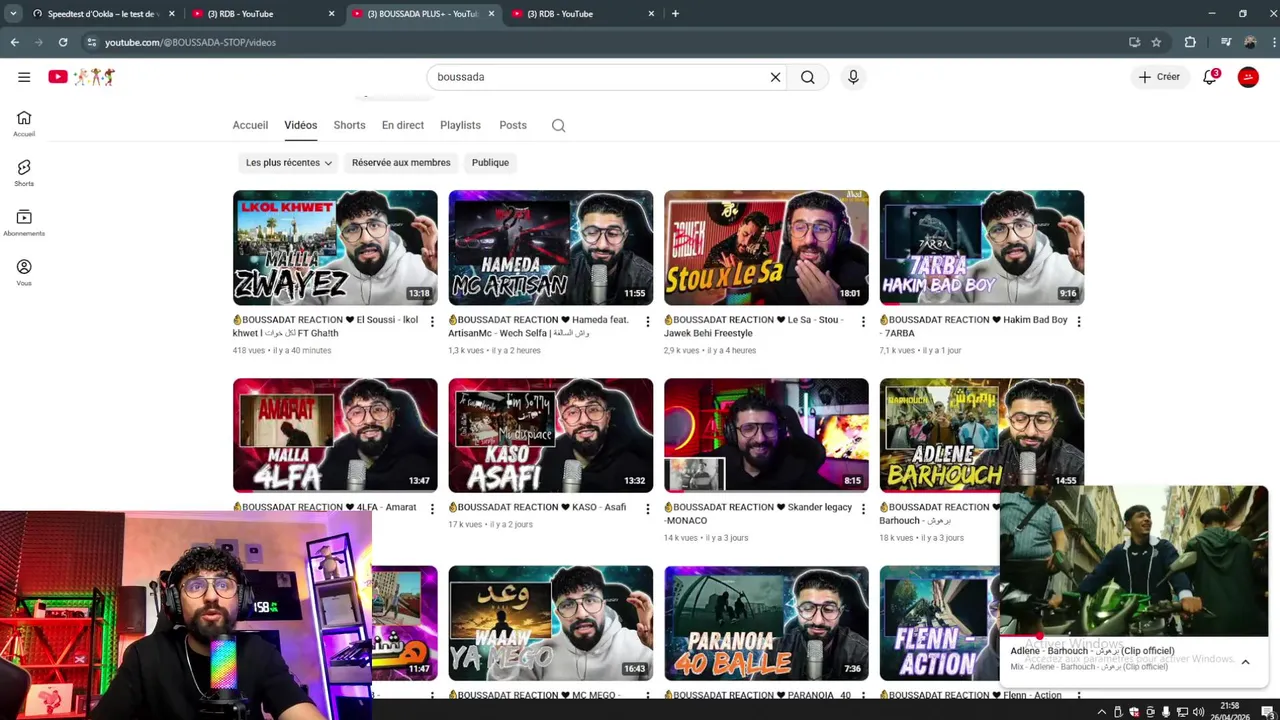Open the Vous section in sidebar

point(24,273)
